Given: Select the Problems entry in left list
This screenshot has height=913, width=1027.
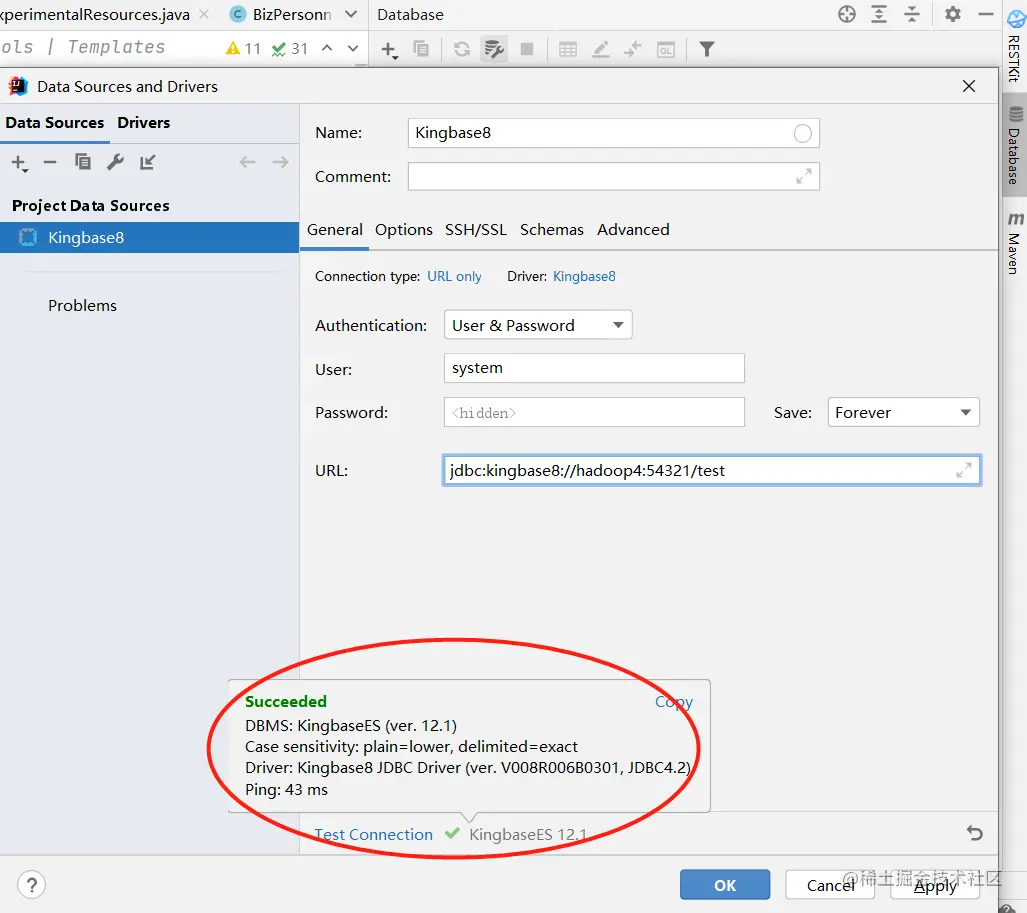Looking at the screenshot, I should click(x=83, y=306).
